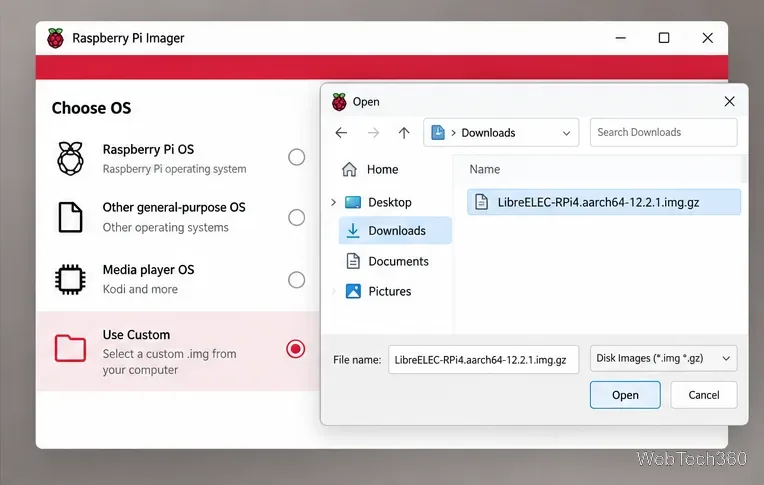Click the Raspberry Pi OS logo icon
The width and height of the screenshot is (764, 485).
pyautogui.click(x=71, y=158)
